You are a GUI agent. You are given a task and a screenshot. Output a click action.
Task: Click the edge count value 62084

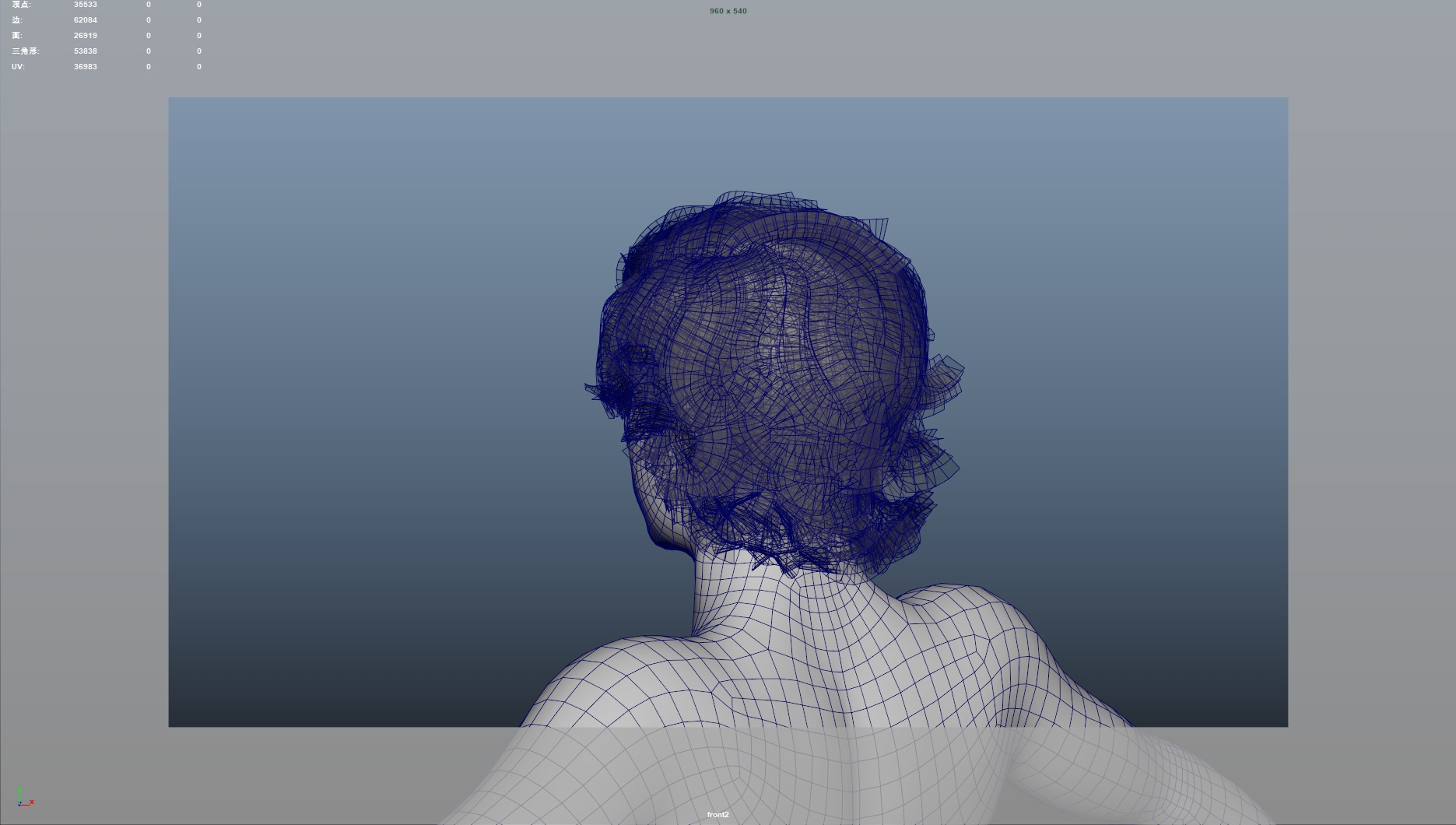[86, 20]
